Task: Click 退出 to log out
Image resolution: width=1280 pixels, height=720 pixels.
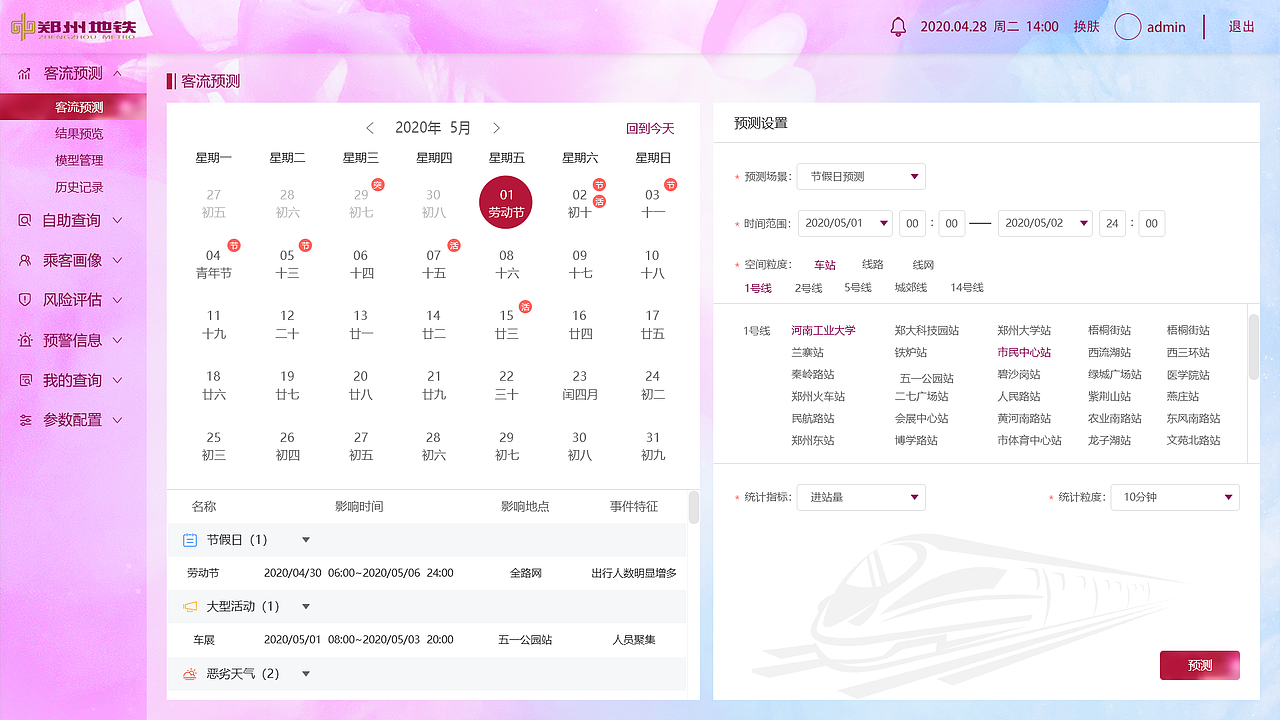Action: point(1241,27)
